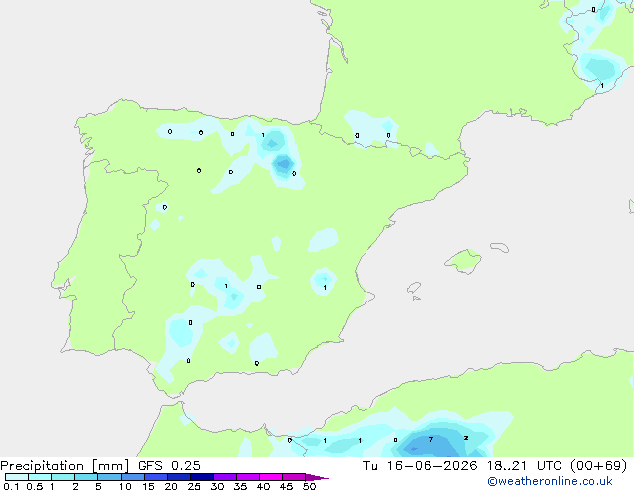
Task: Select the legend swatch between 10 and 15
Action: (x=133, y=477)
